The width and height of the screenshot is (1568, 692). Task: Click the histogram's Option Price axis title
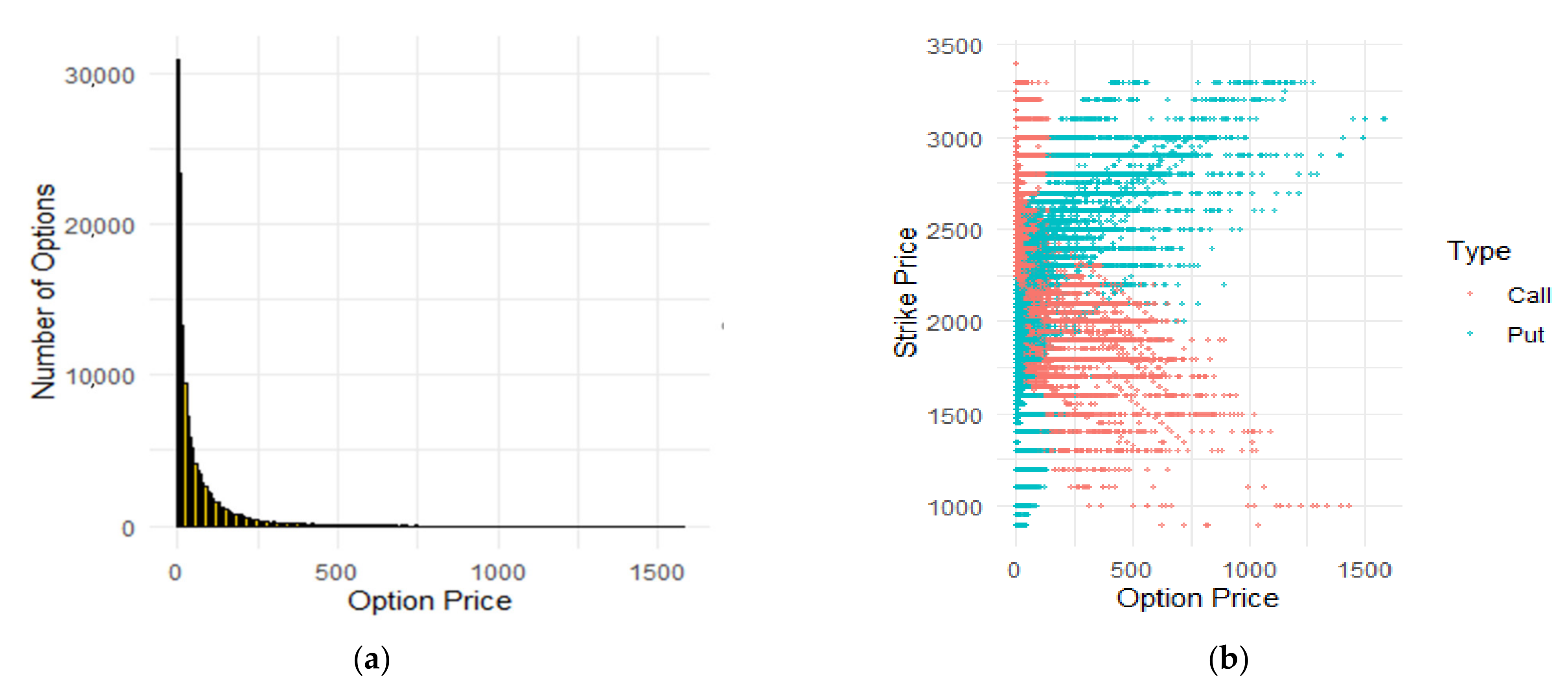429,601
